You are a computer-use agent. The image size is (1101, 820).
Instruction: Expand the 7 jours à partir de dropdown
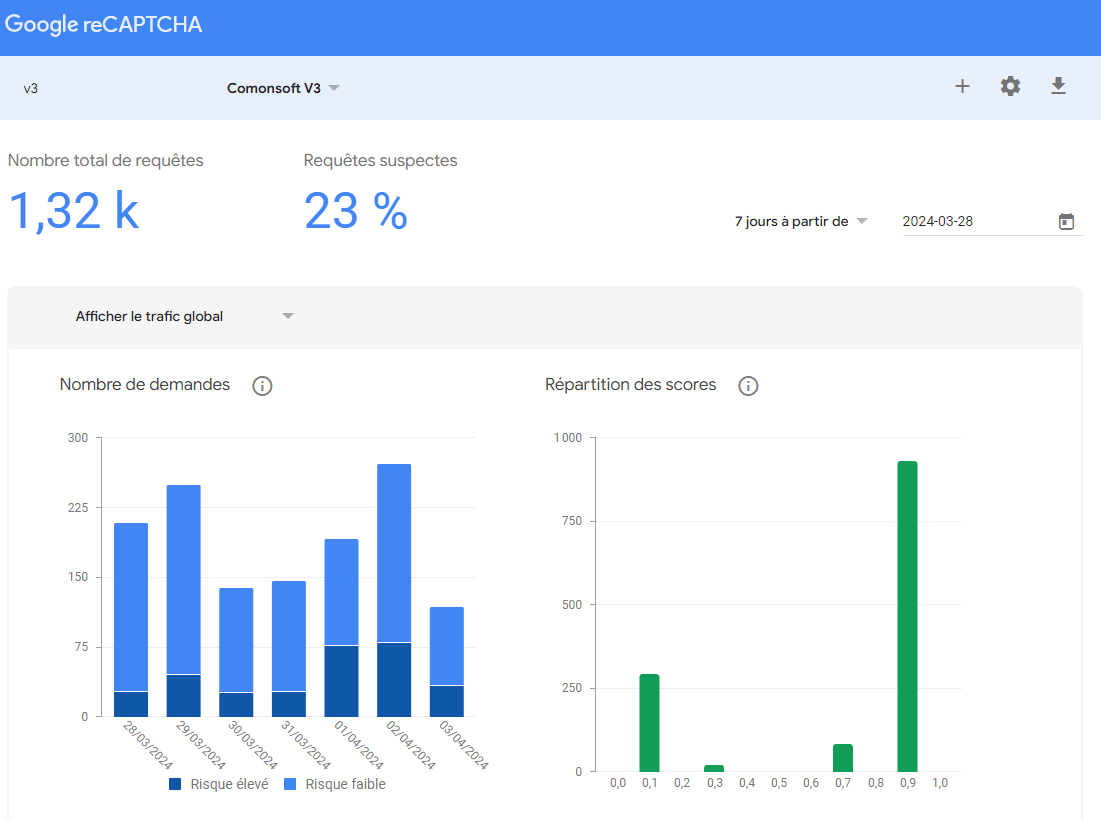point(800,221)
